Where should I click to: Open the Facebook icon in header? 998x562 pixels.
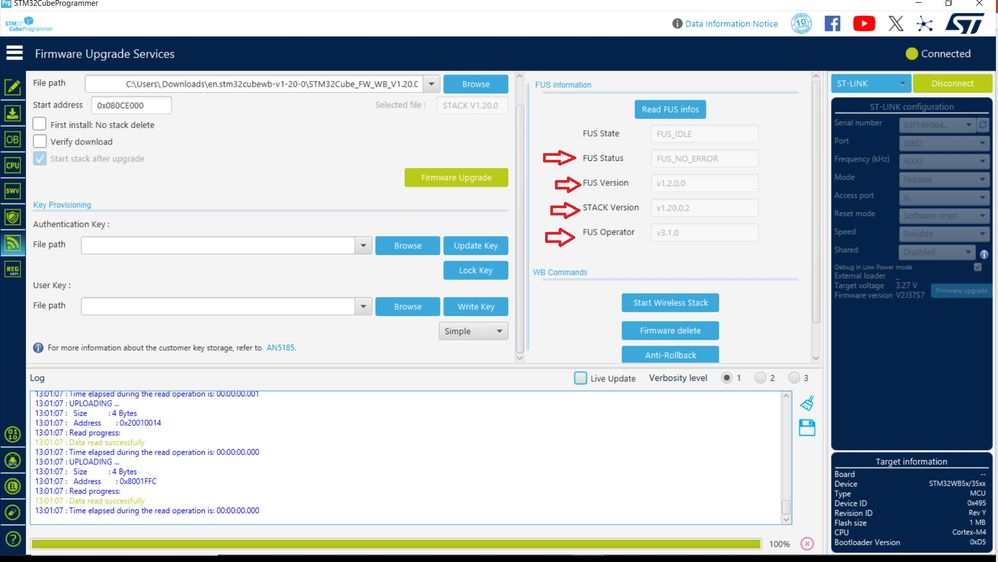pos(833,24)
